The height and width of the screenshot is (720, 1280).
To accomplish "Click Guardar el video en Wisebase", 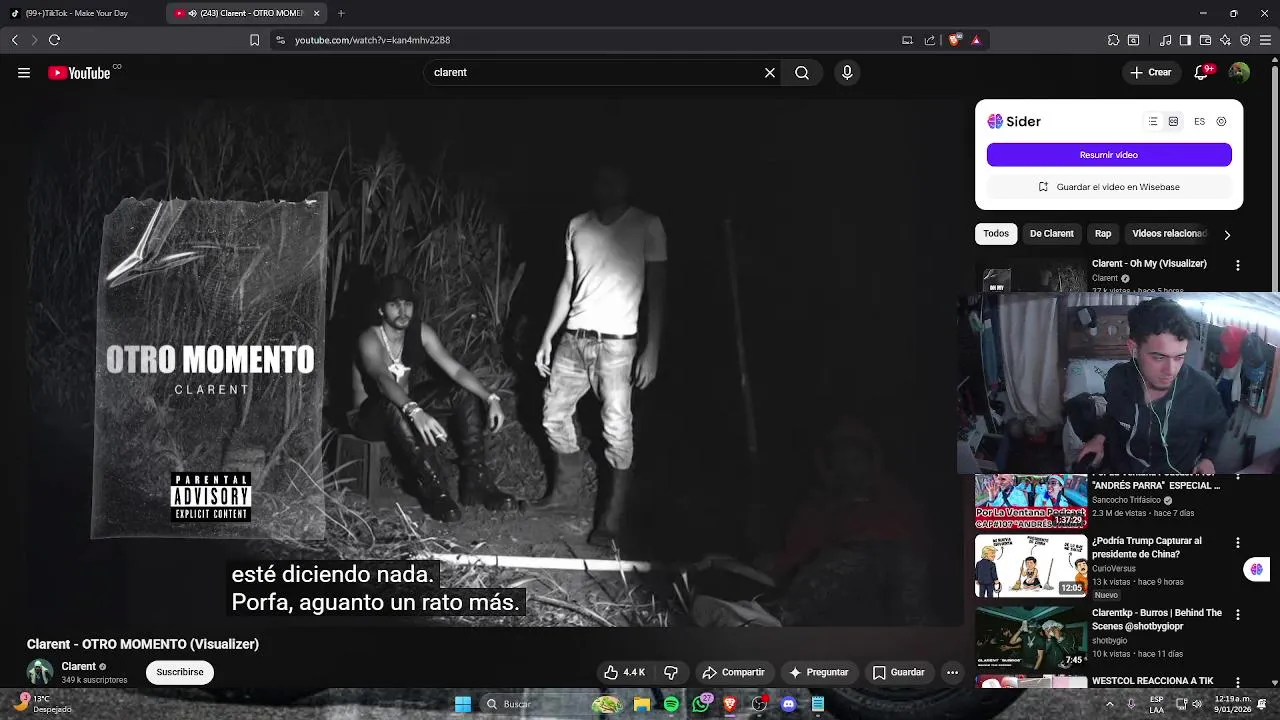I will pyautogui.click(x=1109, y=187).
